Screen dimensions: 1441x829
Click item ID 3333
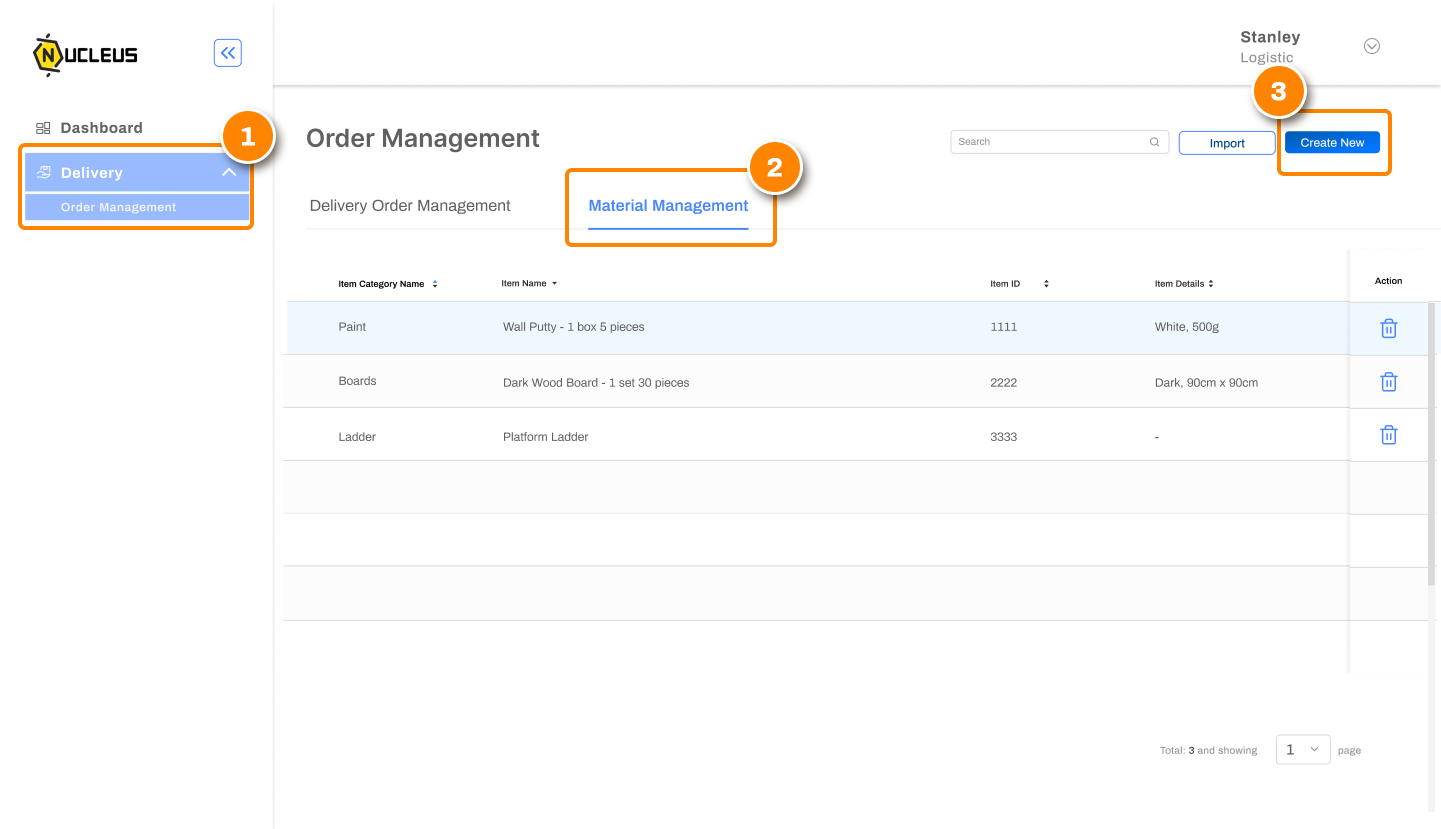coord(1004,437)
